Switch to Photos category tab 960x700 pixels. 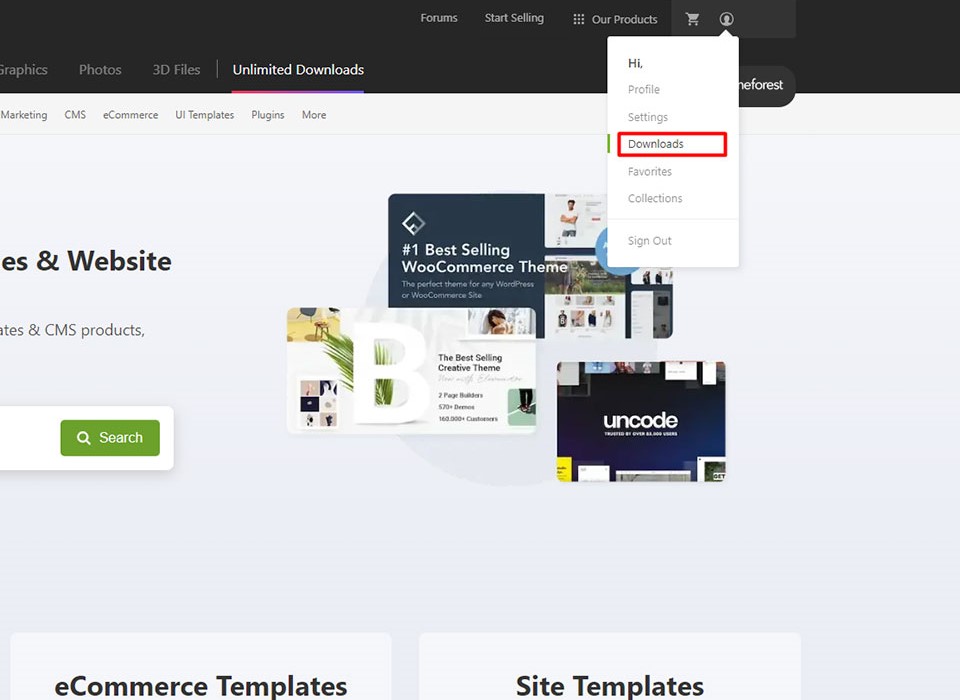click(x=100, y=70)
